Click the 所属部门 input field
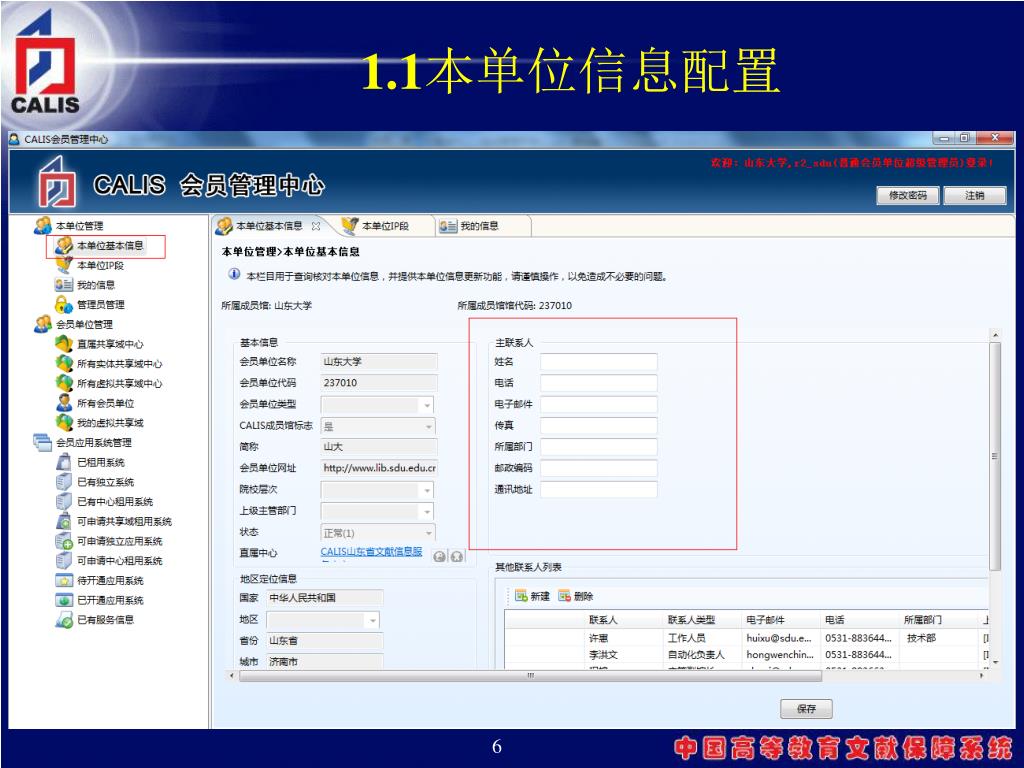The width and height of the screenshot is (1024, 768). point(598,447)
